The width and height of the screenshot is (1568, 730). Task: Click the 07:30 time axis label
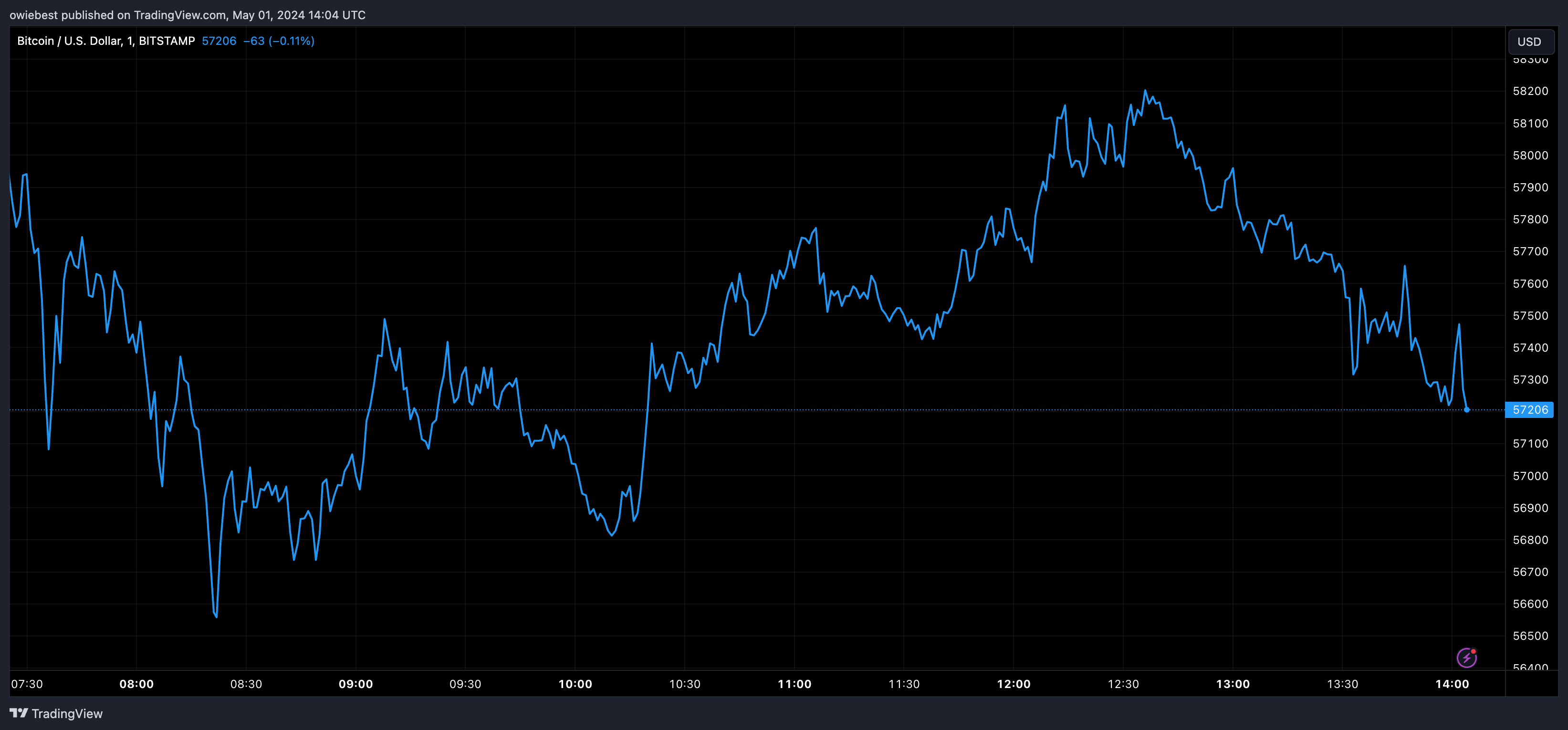coord(27,684)
